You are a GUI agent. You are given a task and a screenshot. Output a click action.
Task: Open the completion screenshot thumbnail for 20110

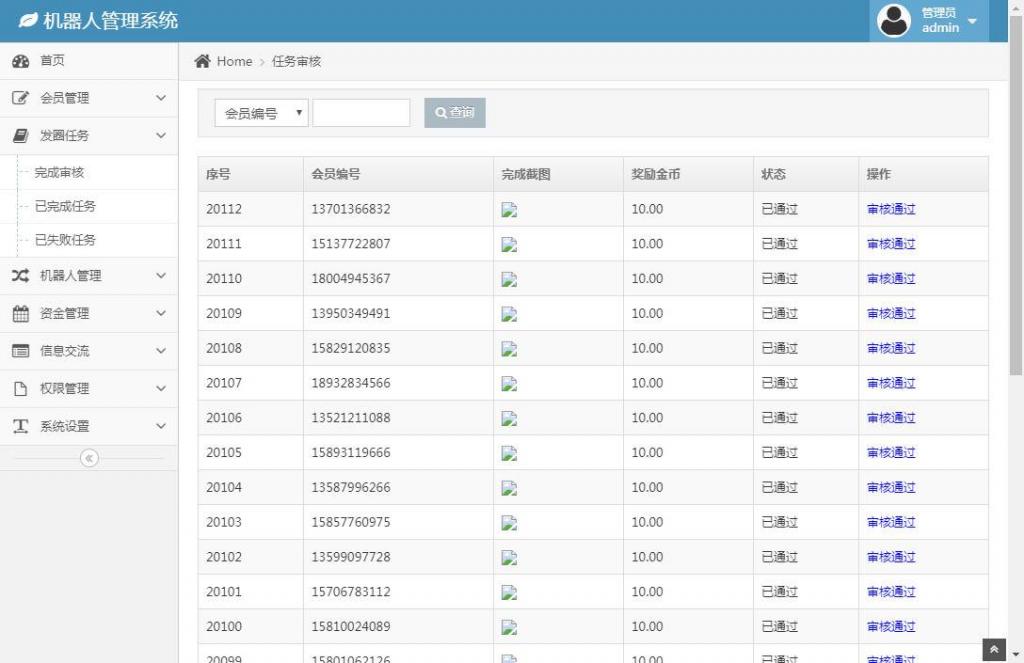point(509,278)
